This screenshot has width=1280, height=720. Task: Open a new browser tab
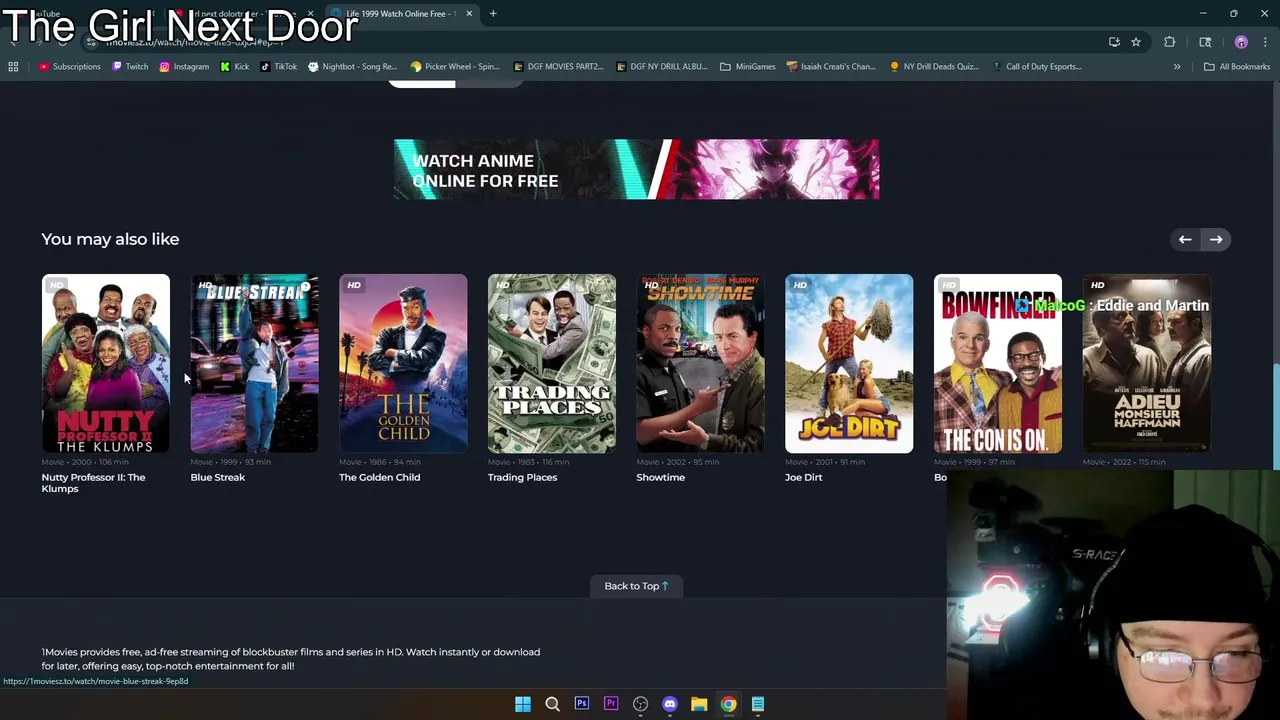click(x=493, y=14)
